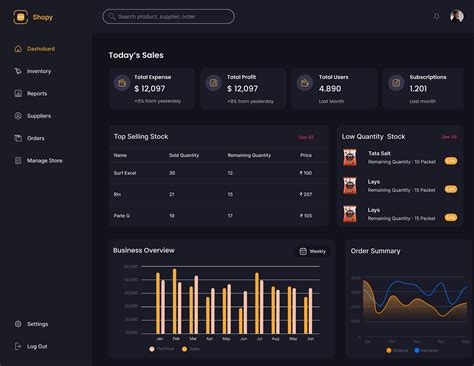Image resolution: width=474 pixels, height=366 pixels.
Task: Click the Total Profit card icon
Action: tap(214, 83)
